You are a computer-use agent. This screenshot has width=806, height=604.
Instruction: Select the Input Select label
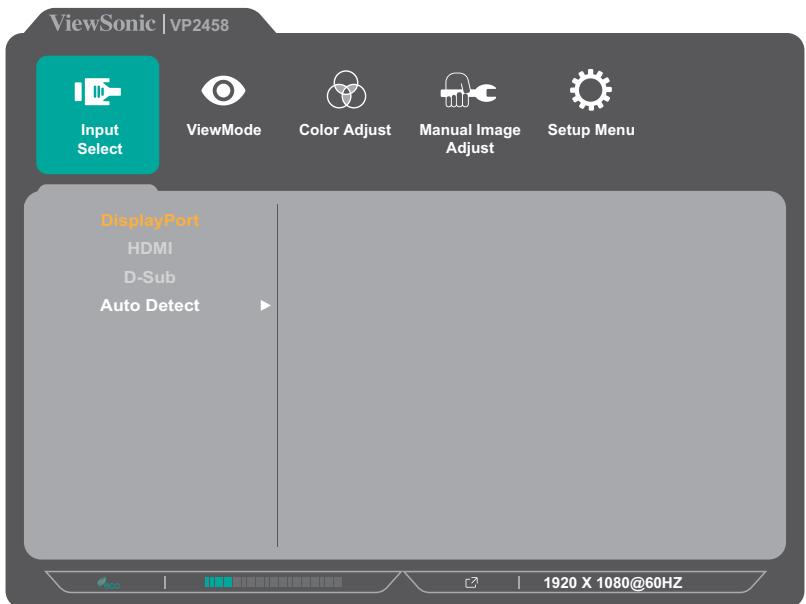[x=100, y=139]
